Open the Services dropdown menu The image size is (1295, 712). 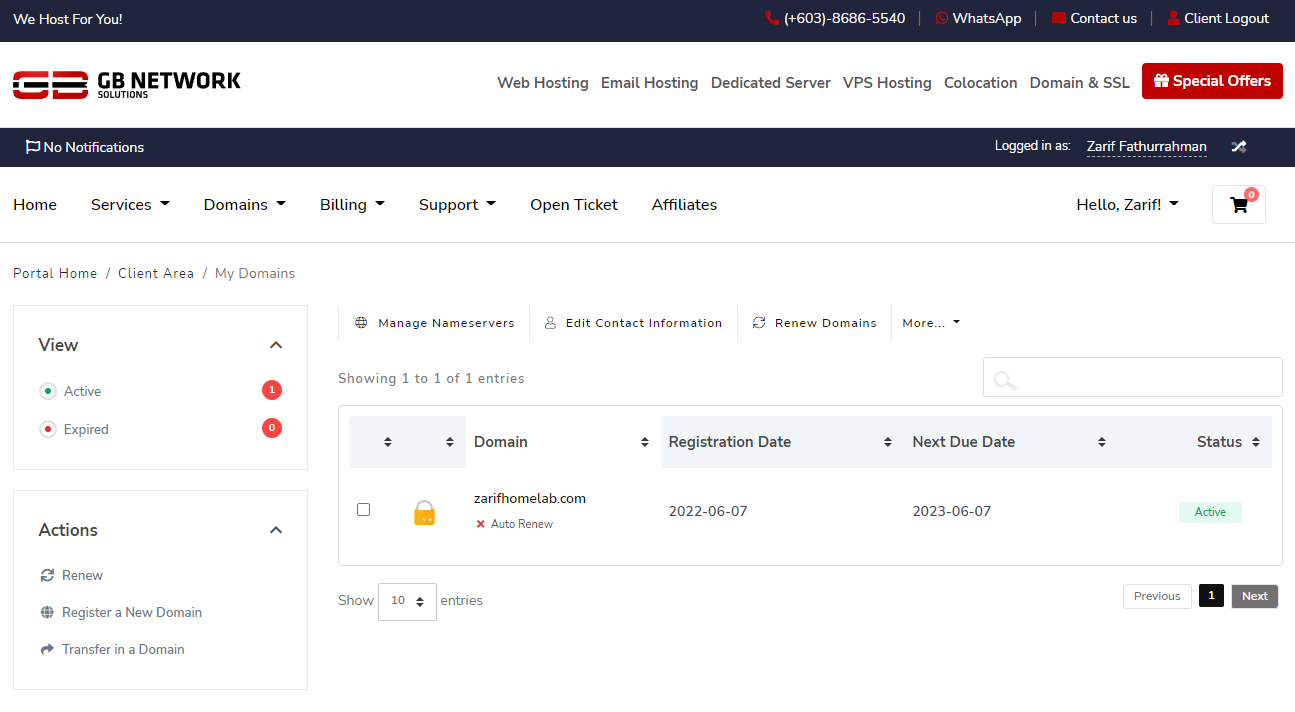(x=130, y=205)
